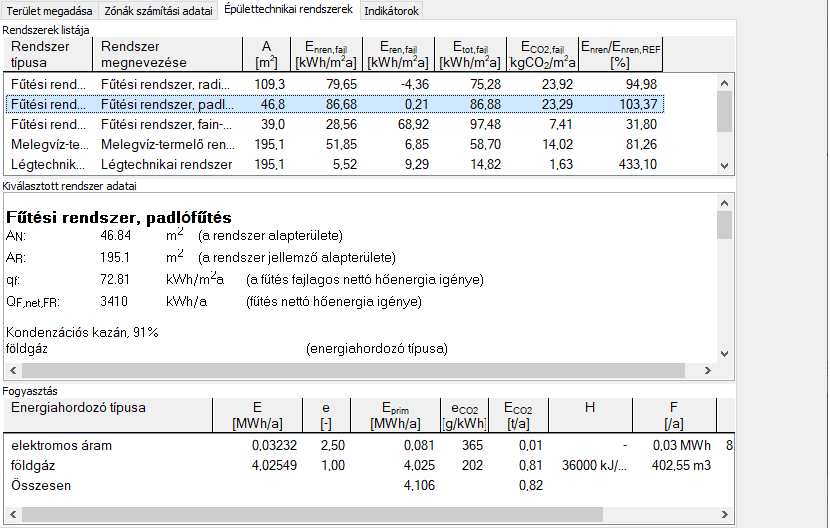
Task: Click the Eprim [MWh/a] column header
Action: click(x=395, y=415)
